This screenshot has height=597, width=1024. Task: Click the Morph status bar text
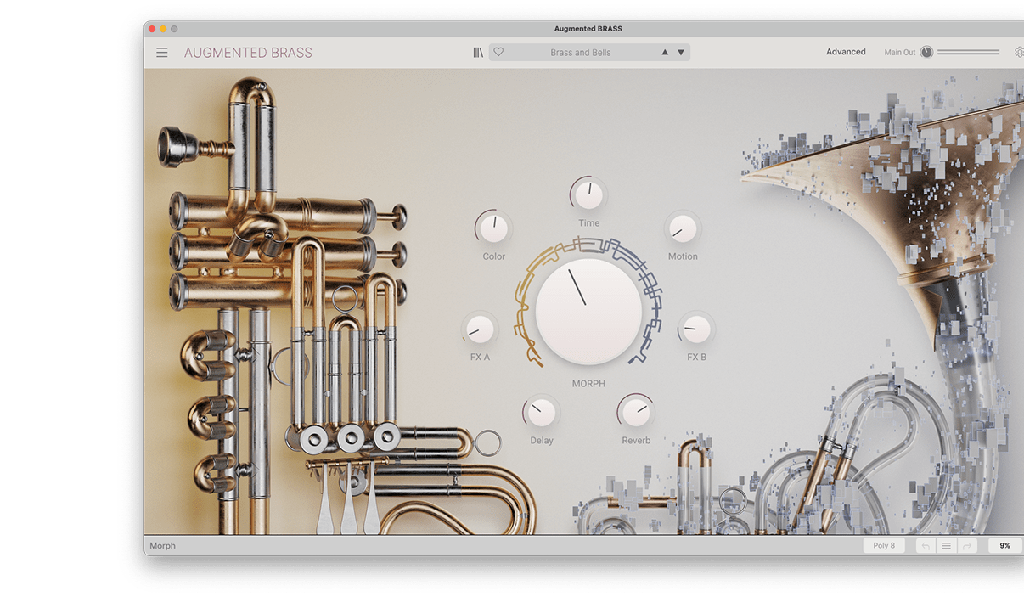[163, 546]
